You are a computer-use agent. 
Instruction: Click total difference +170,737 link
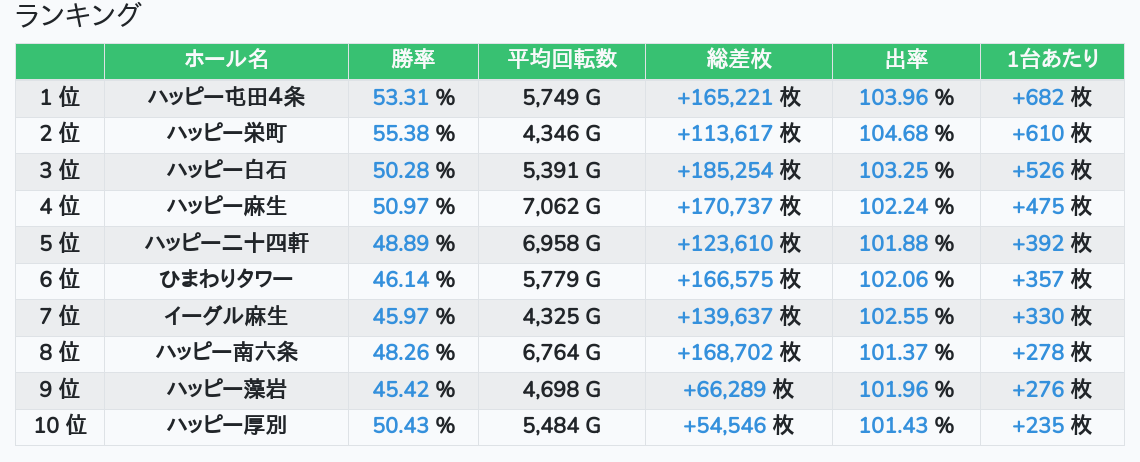click(x=724, y=206)
